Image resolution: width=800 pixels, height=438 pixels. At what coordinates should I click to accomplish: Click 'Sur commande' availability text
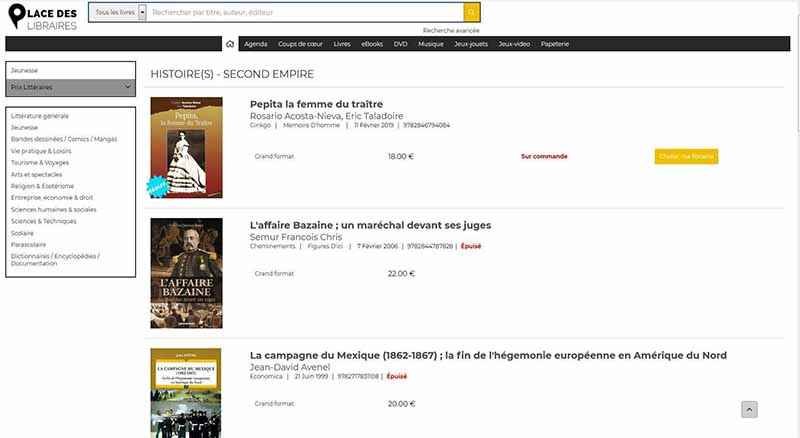(x=544, y=156)
